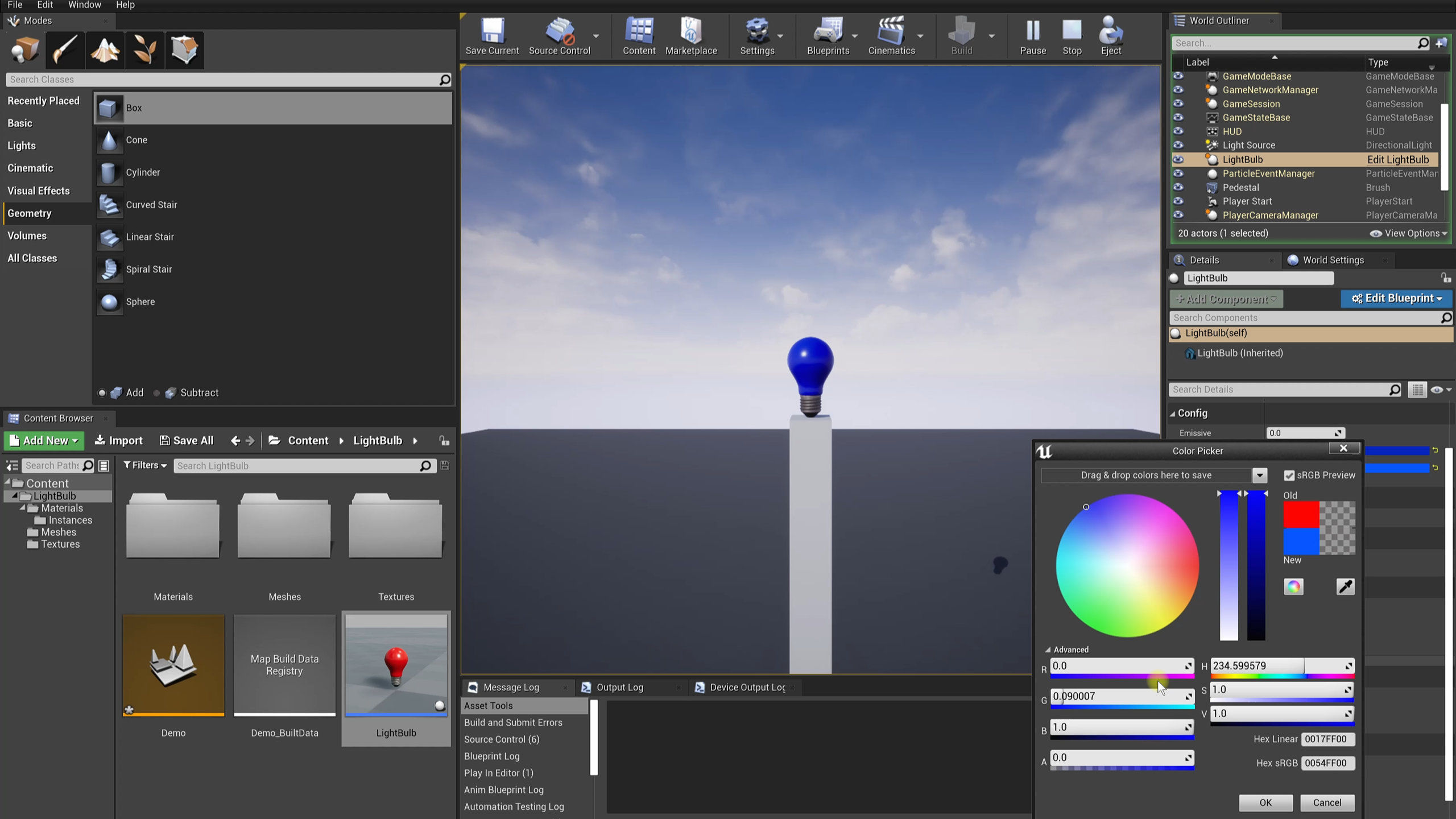Image resolution: width=1456 pixels, height=819 pixels.
Task: Select the Foliage mode icon
Action: (144, 50)
